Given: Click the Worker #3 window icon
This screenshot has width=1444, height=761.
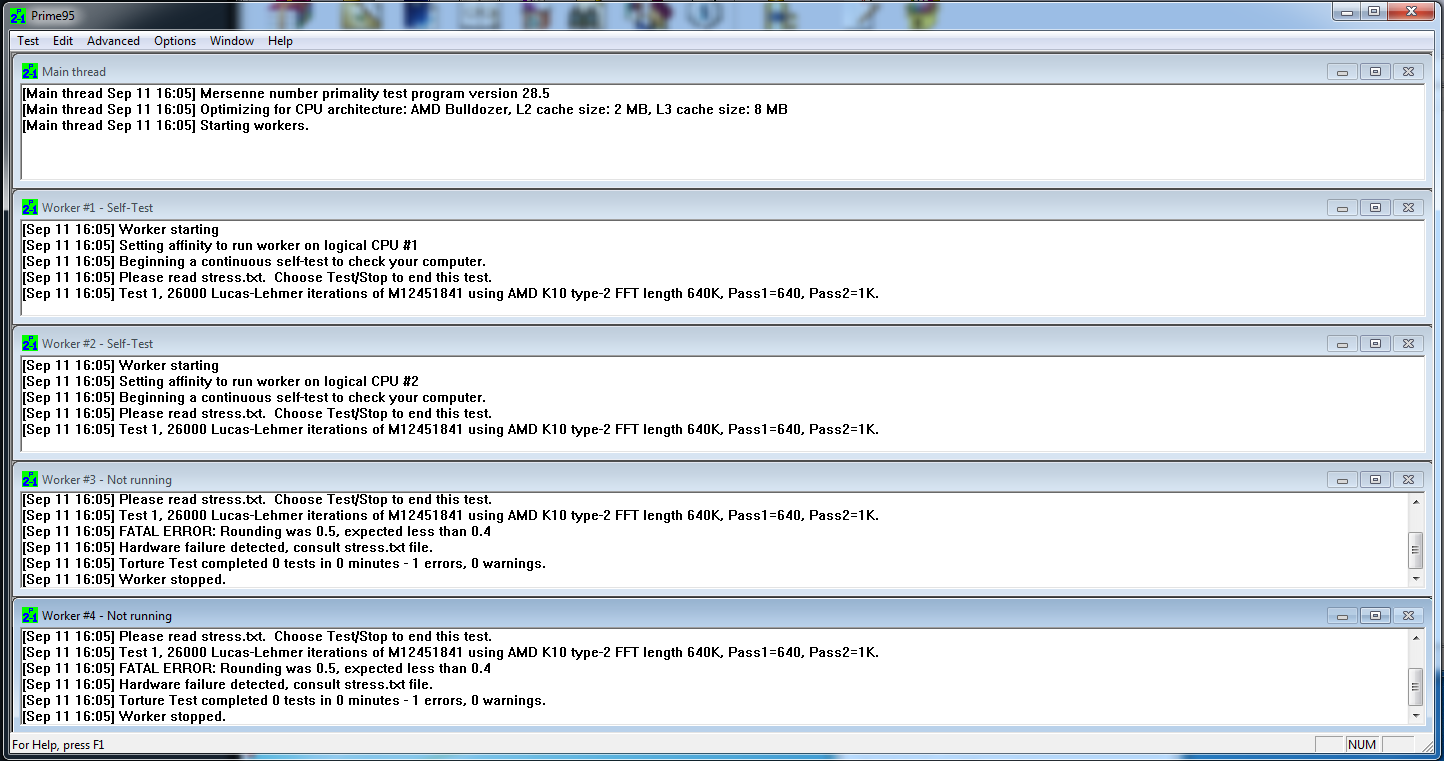Looking at the screenshot, I should point(30,480).
